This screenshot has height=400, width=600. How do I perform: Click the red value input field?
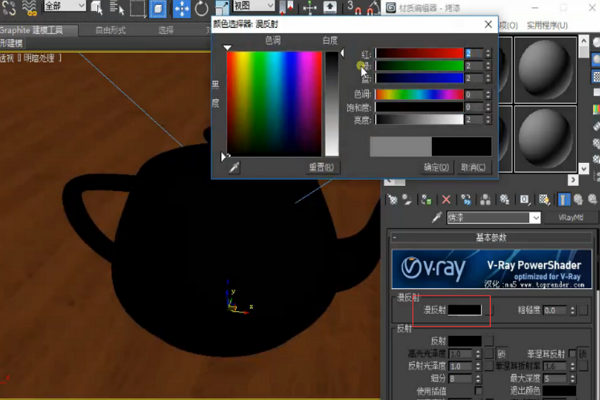[x=474, y=53]
